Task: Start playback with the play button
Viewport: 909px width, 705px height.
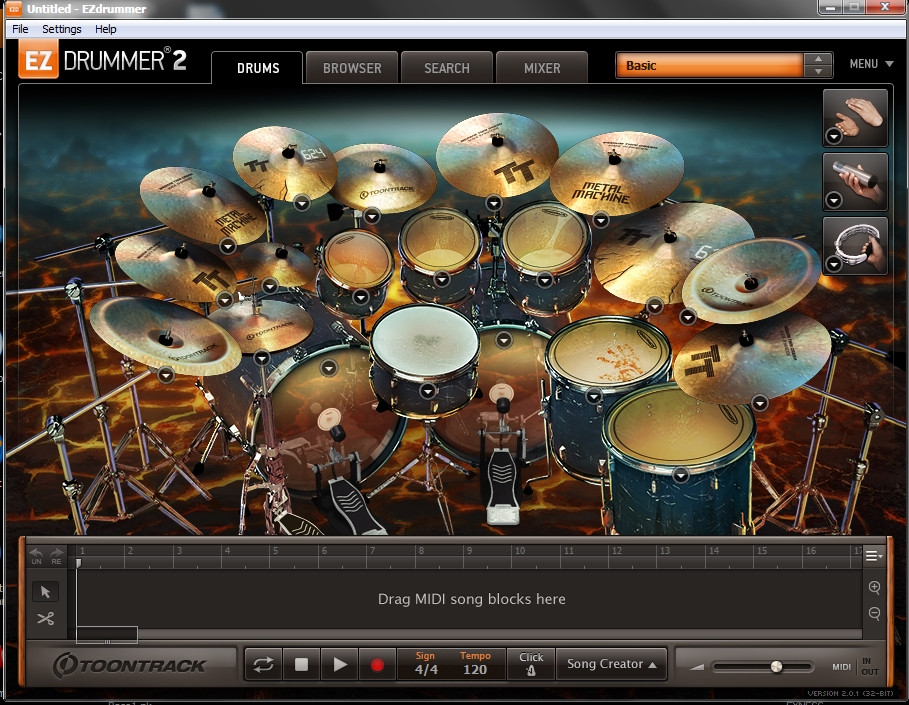Action: pyautogui.click(x=340, y=664)
